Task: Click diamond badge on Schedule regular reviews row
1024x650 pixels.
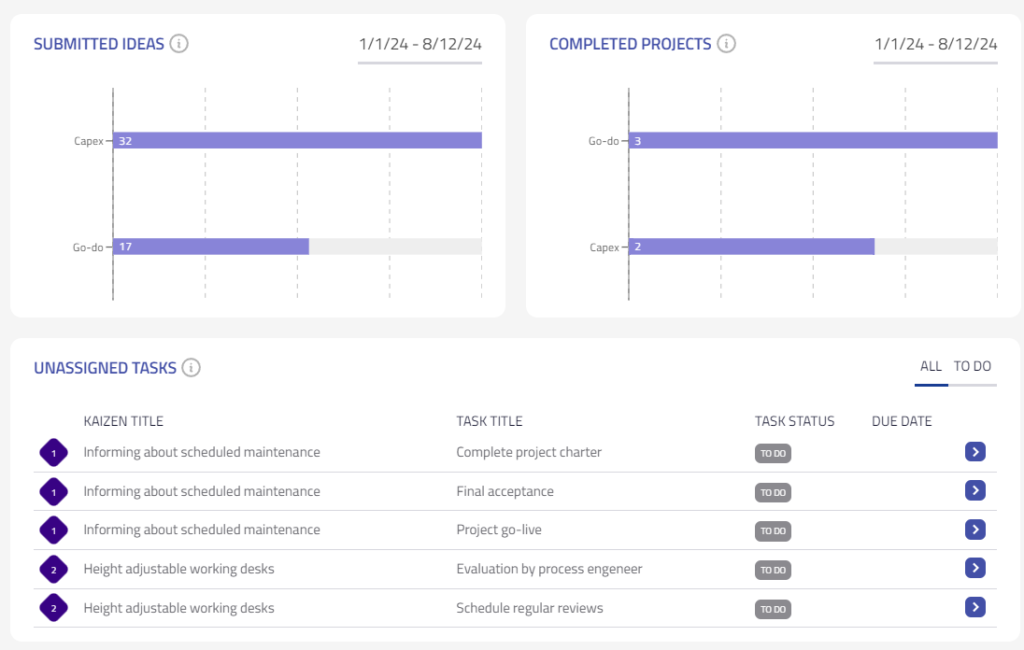Action: point(53,608)
